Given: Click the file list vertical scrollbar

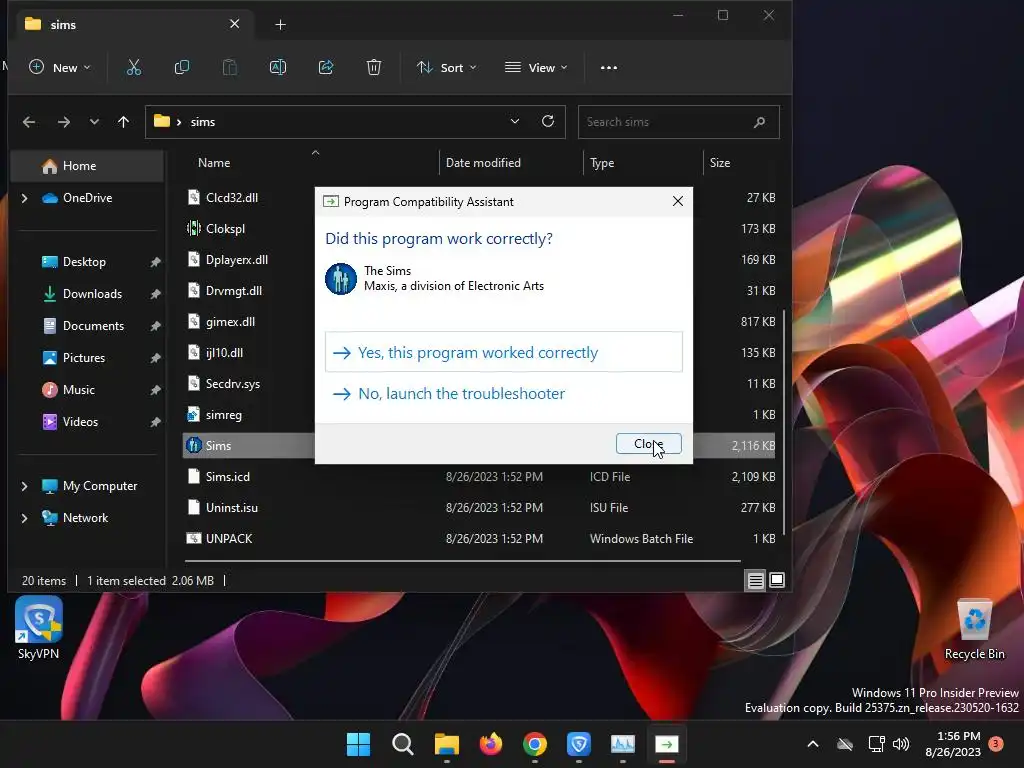Looking at the screenshot, I should click(x=784, y=421).
